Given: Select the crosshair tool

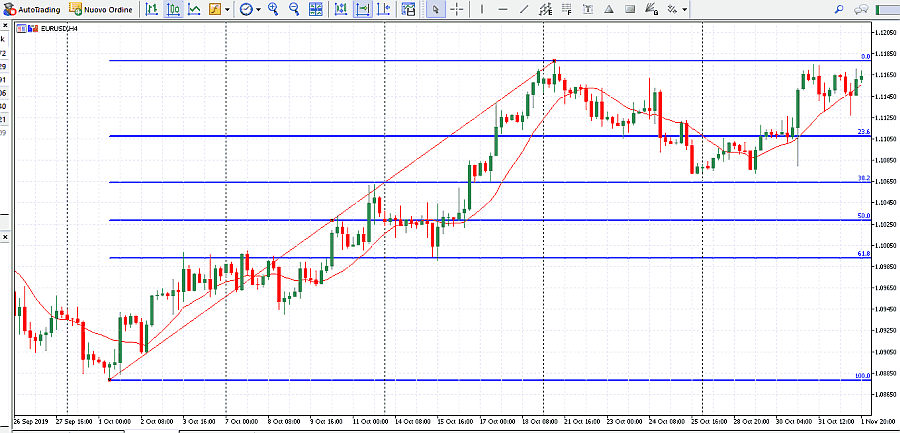Looking at the screenshot, I should 456,9.
